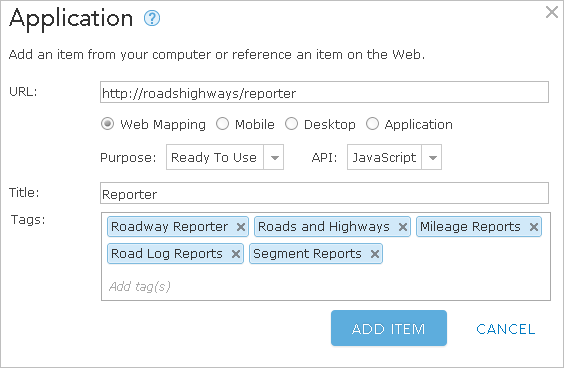This screenshot has width=564, height=368.
Task: Click the Roads and Highways tag text
Action: [x=324, y=227]
